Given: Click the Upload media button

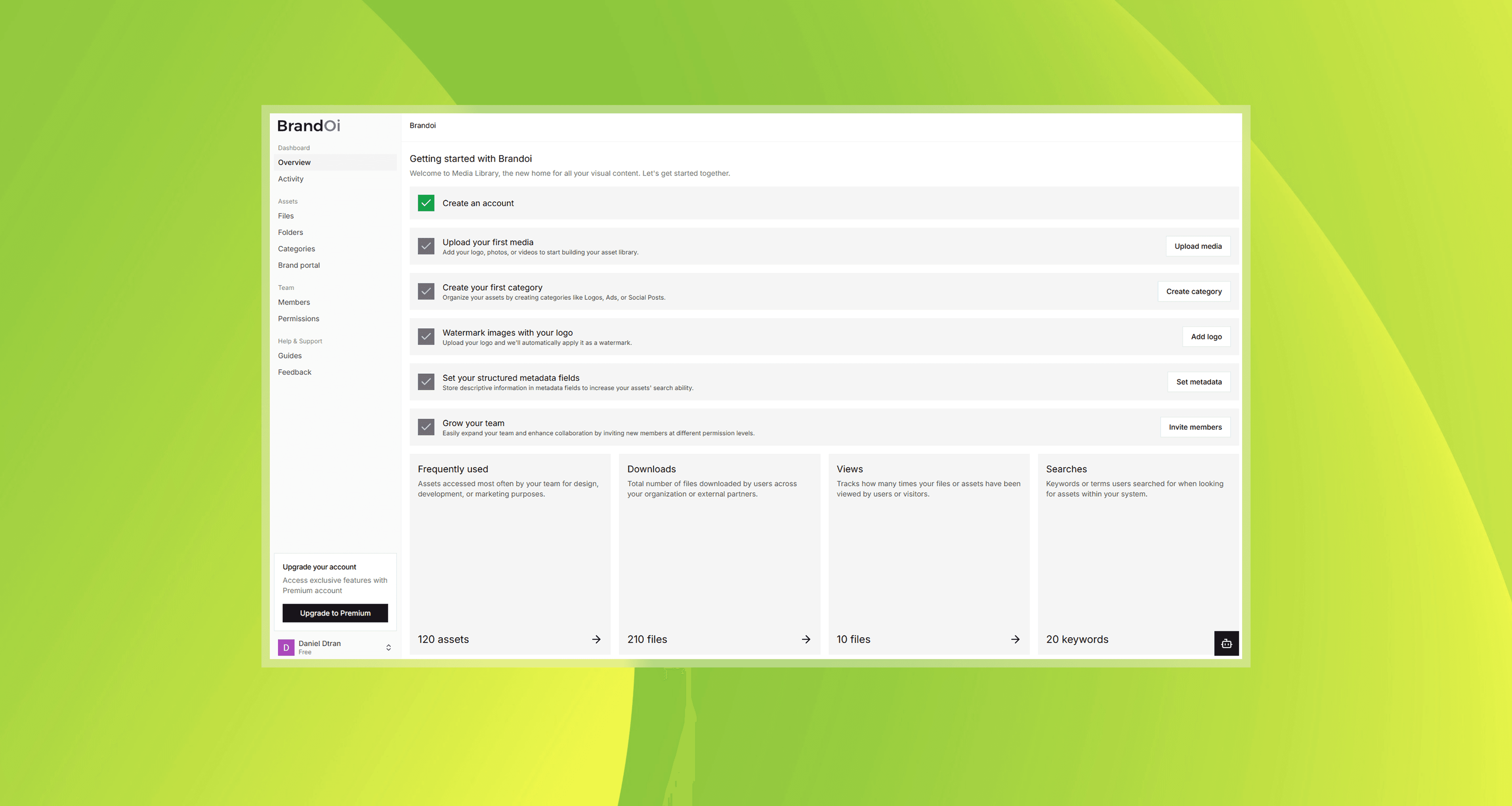Looking at the screenshot, I should [x=1197, y=246].
